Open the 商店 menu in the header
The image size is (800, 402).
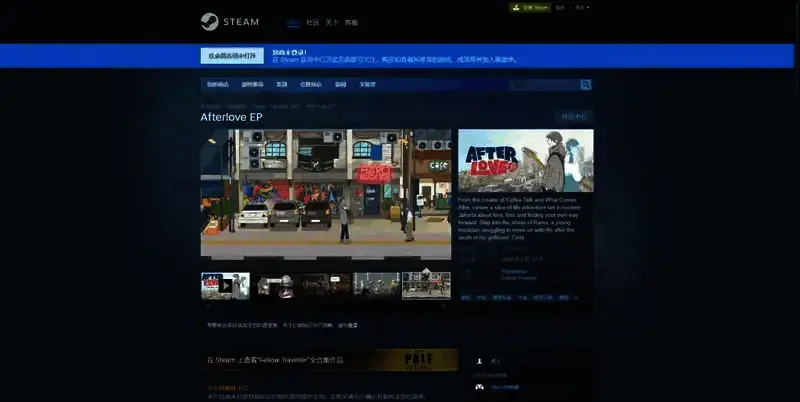(293, 22)
